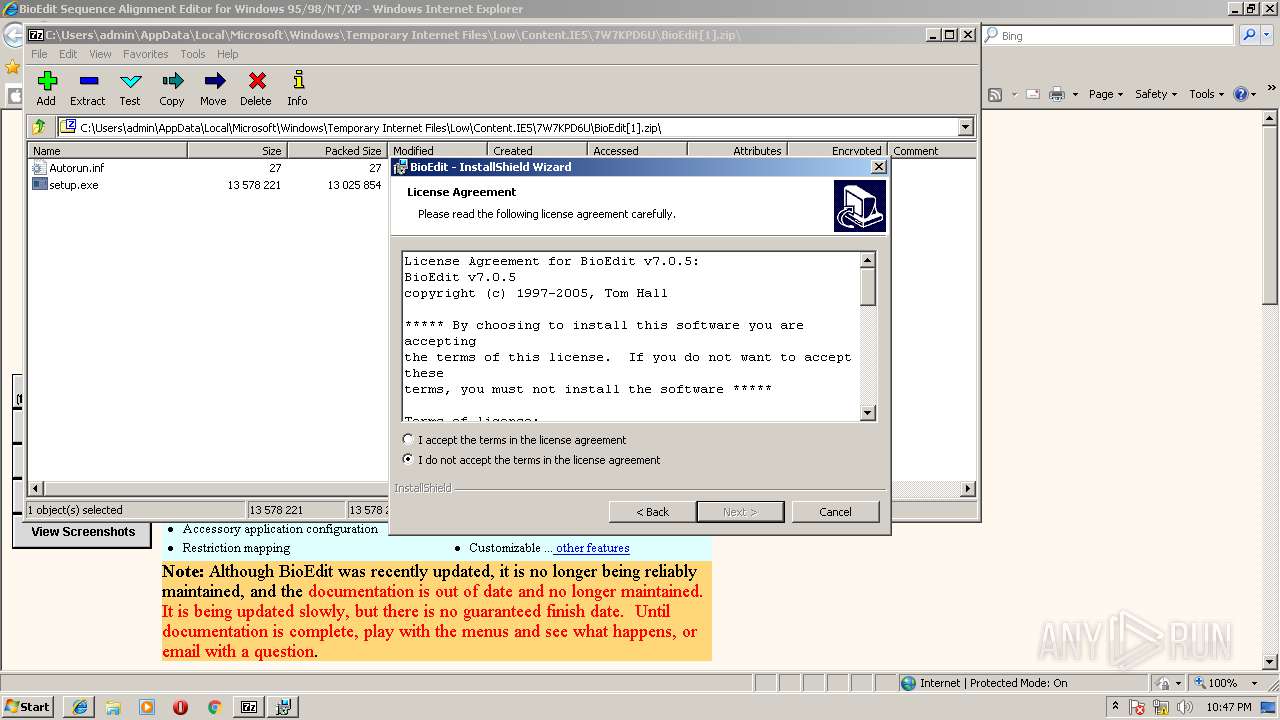This screenshot has height=720, width=1280.
Task: Expand the IE Tools command bar dropdown
Action: click(x=1207, y=94)
